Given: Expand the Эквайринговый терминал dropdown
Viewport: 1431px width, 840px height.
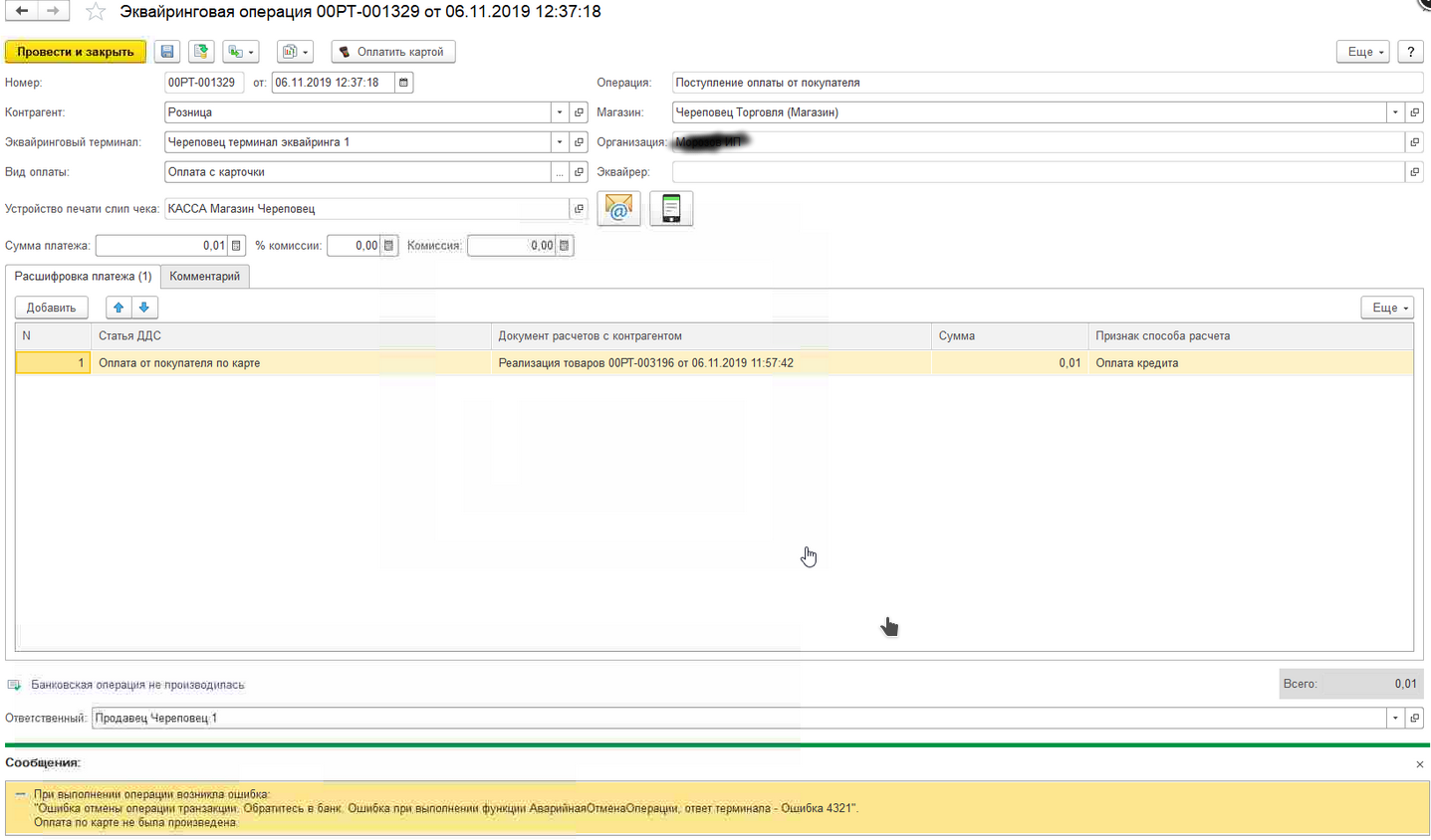Looking at the screenshot, I should point(560,142).
